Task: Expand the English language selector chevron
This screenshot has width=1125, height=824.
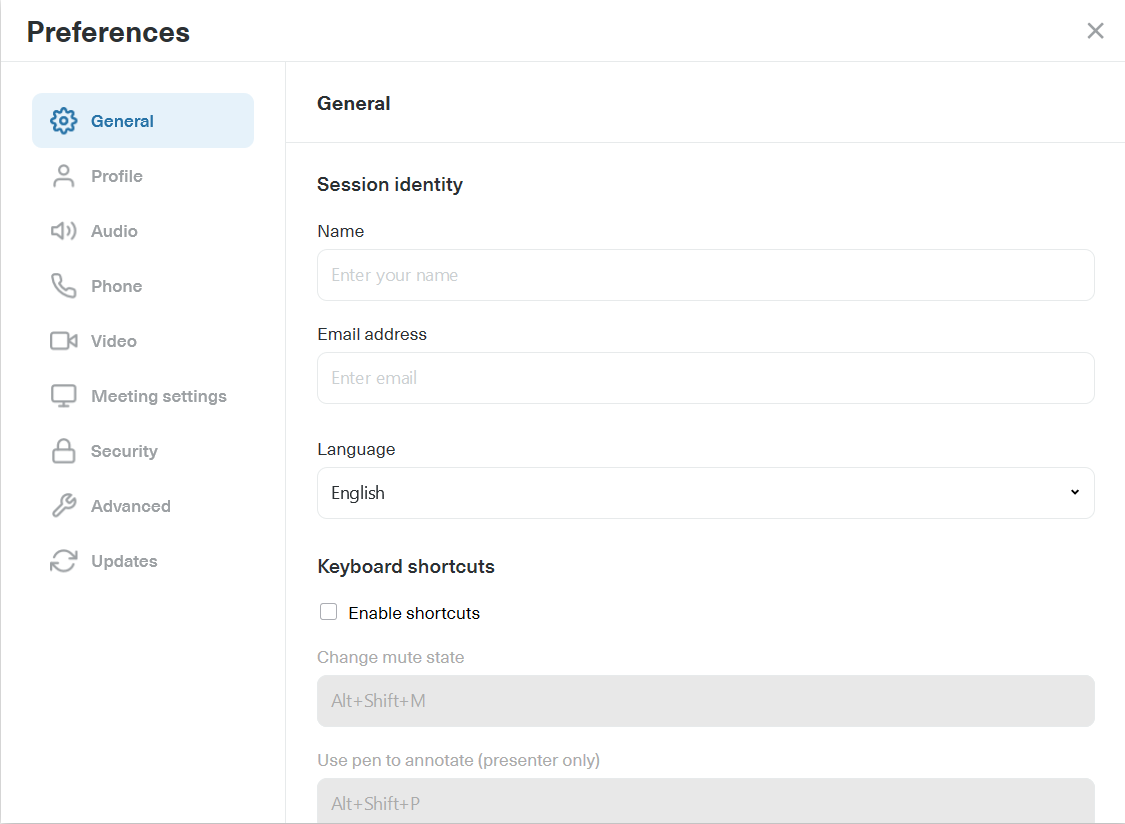Action: pos(1074,492)
